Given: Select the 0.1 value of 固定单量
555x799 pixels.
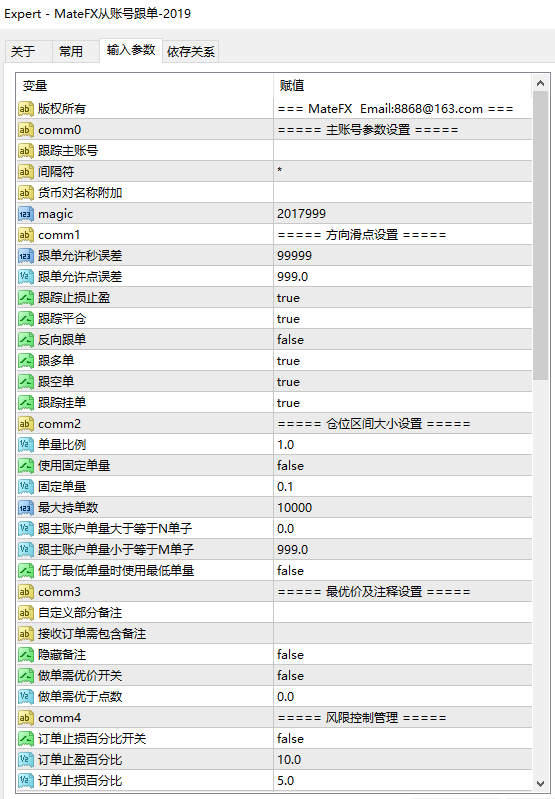Looking at the screenshot, I should (x=285, y=487).
